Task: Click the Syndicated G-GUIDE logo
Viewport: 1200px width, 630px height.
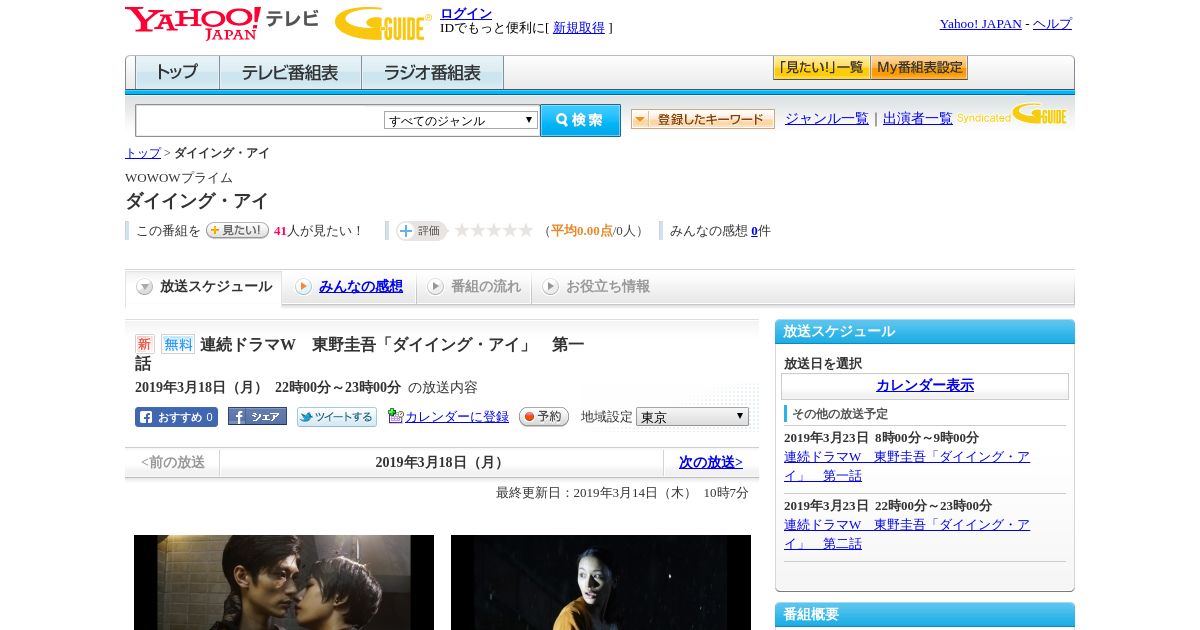Action: click(1012, 115)
